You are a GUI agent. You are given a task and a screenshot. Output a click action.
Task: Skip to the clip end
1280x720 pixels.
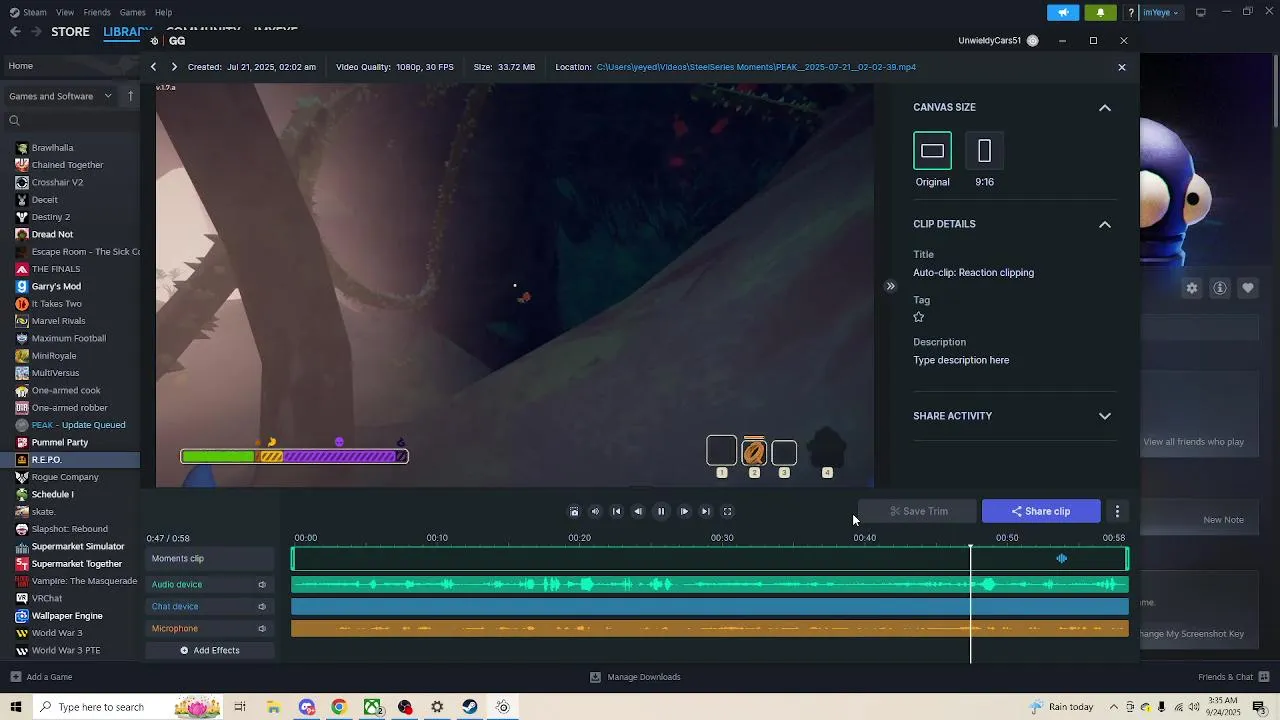click(705, 511)
